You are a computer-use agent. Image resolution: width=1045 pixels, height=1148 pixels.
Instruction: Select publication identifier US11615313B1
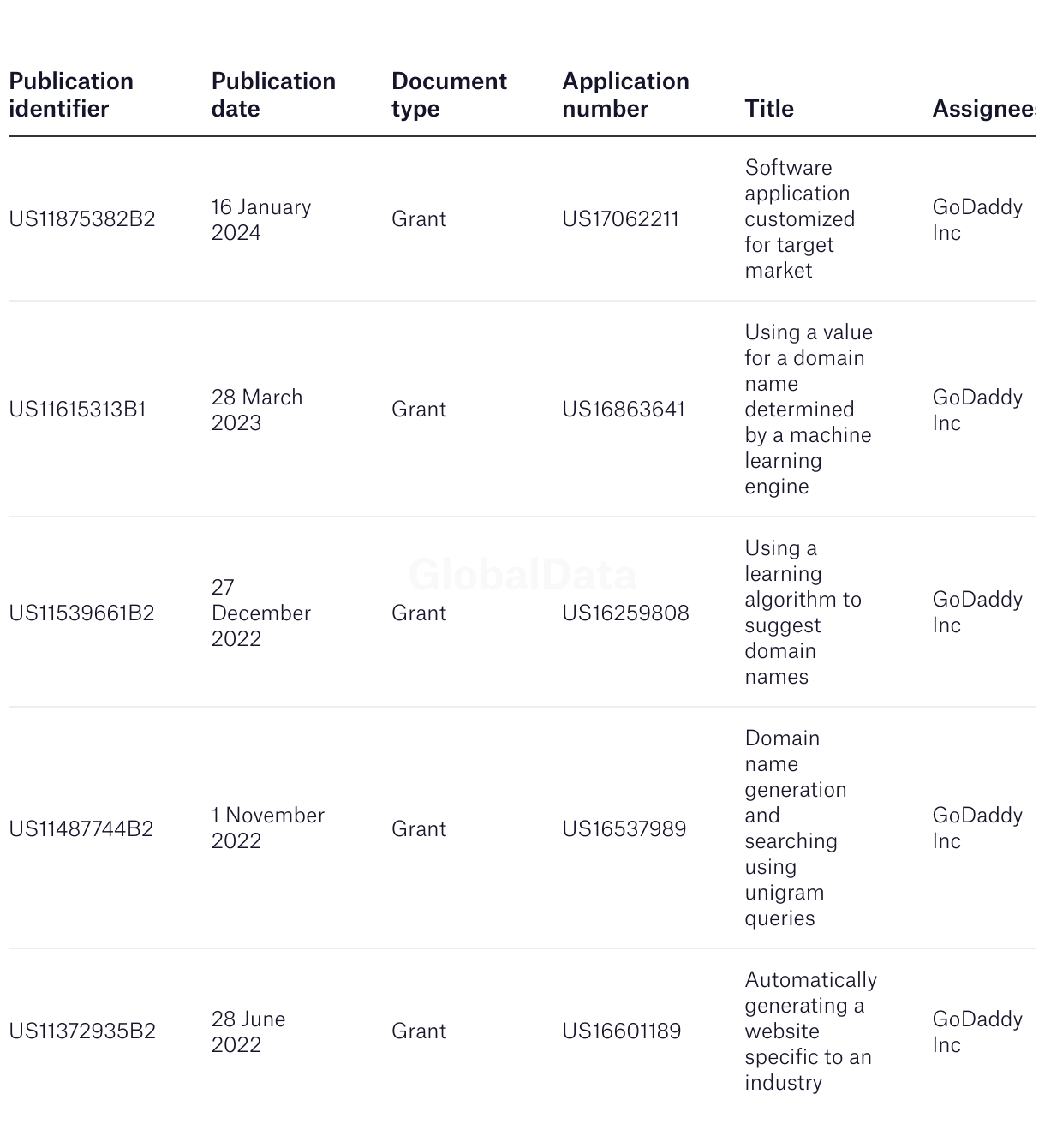[x=78, y=410]
